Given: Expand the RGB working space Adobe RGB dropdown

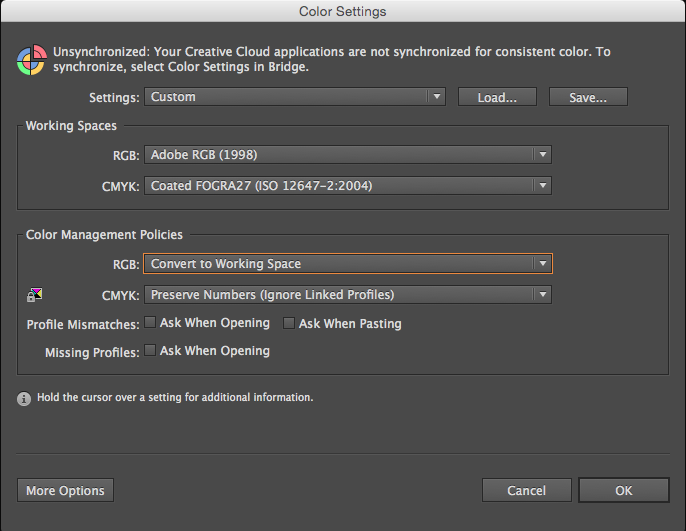Looking at the screenshot, I should 348,155.
